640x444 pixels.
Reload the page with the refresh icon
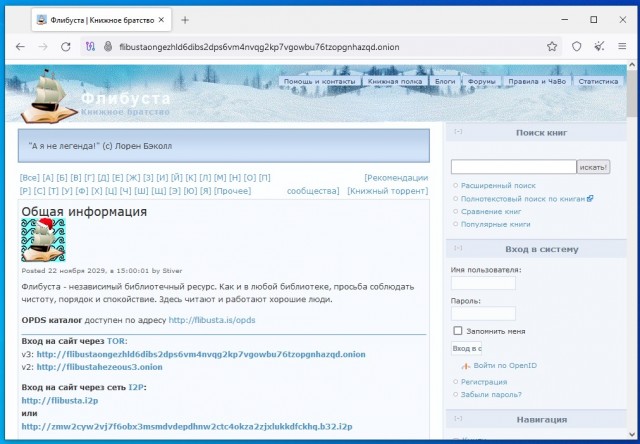click(x=66, y=47)
